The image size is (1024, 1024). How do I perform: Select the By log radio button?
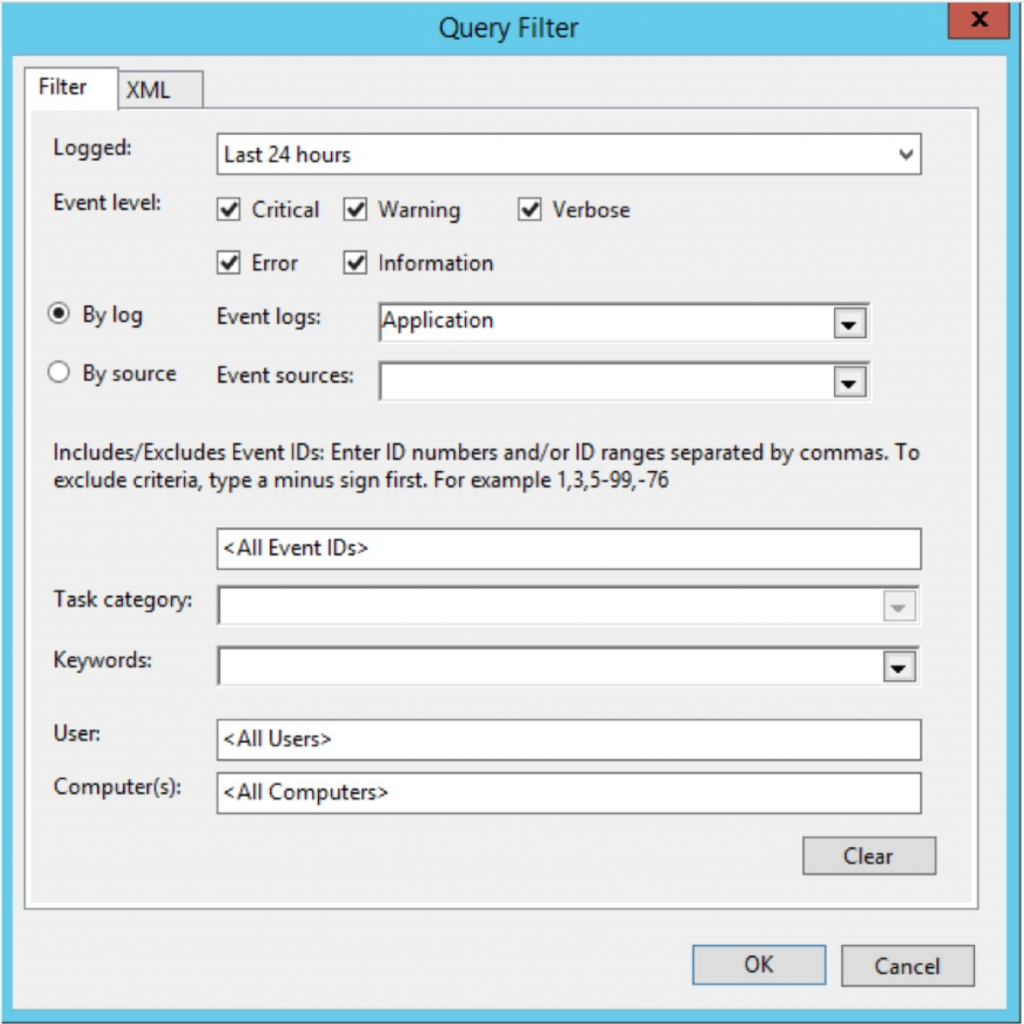click(60, 314)
